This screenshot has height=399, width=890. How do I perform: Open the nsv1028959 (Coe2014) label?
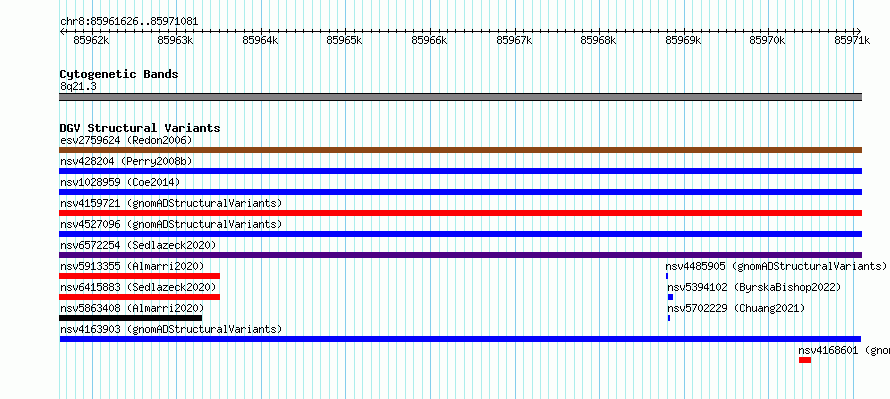pyautogui.click(x=120, y=182)
